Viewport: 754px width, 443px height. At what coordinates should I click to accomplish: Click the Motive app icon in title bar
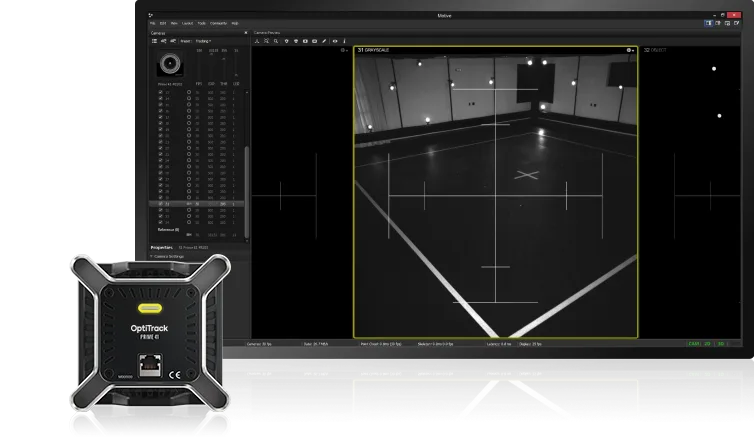click(151, 15)
